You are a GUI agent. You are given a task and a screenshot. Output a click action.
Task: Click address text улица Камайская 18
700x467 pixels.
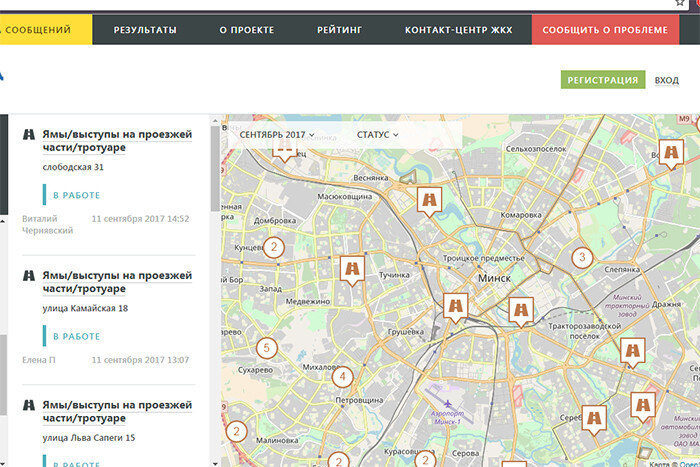tap(85, 308)
